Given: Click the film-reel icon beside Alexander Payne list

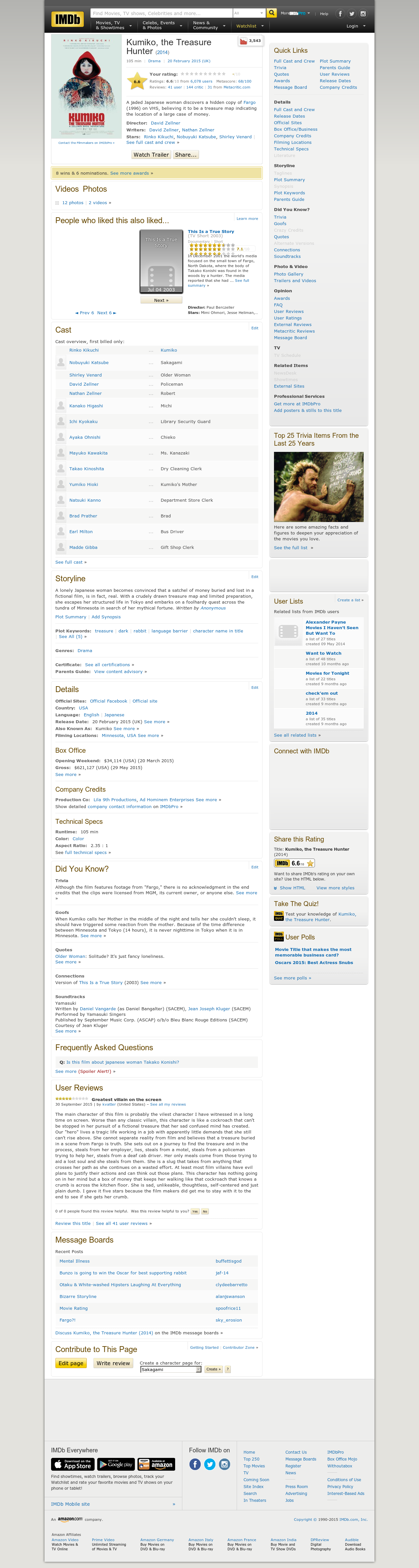Looking at the screenshot, I should pos(288,632).
